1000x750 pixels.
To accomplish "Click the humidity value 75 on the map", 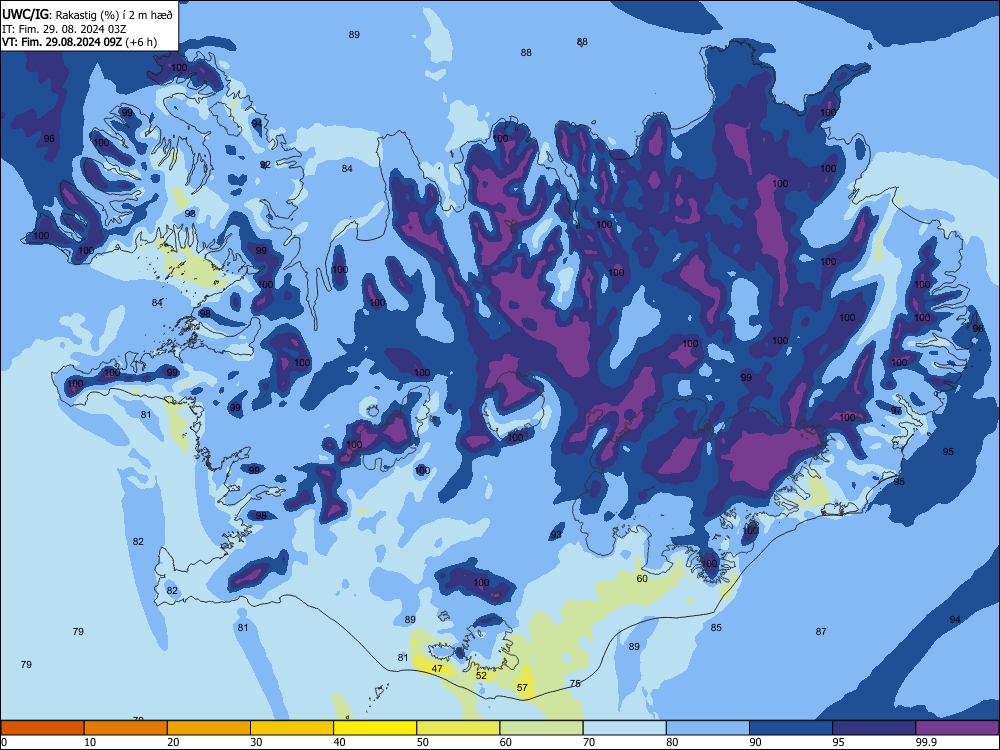I will (575, 684).
